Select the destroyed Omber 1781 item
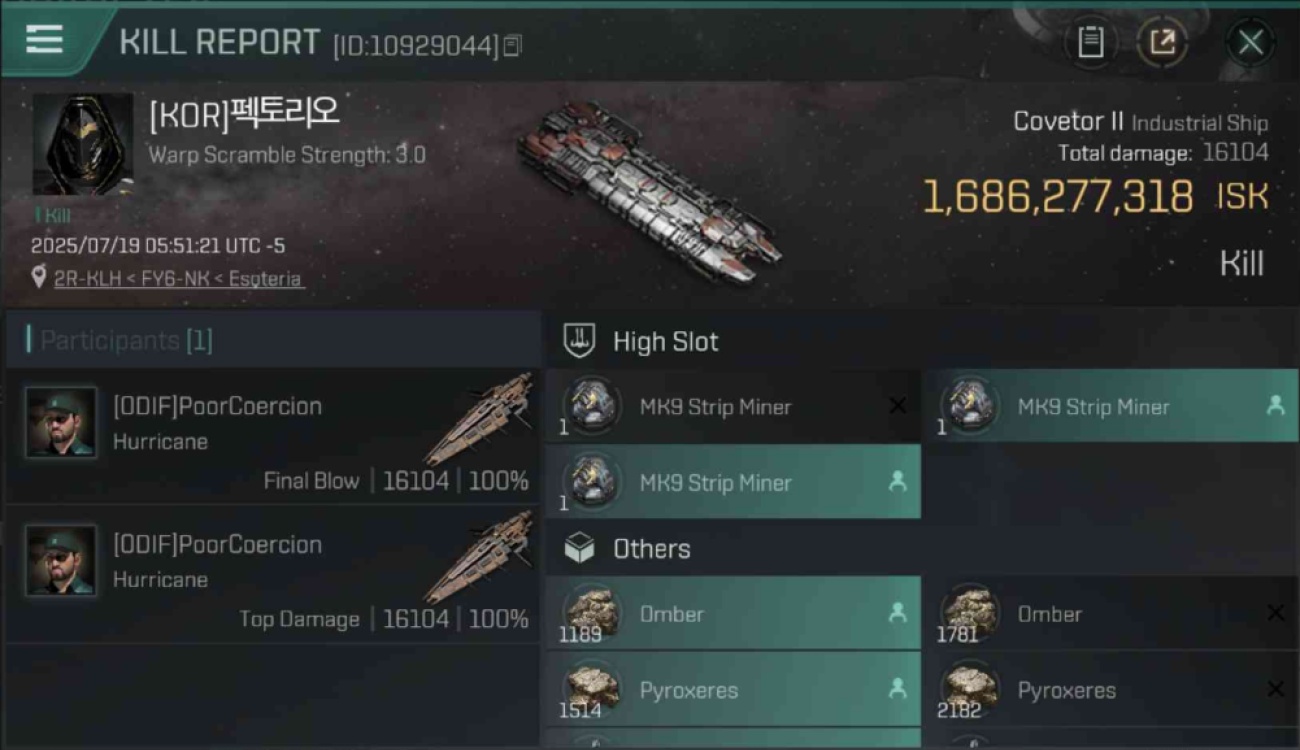 click(x=1110, y=613)
